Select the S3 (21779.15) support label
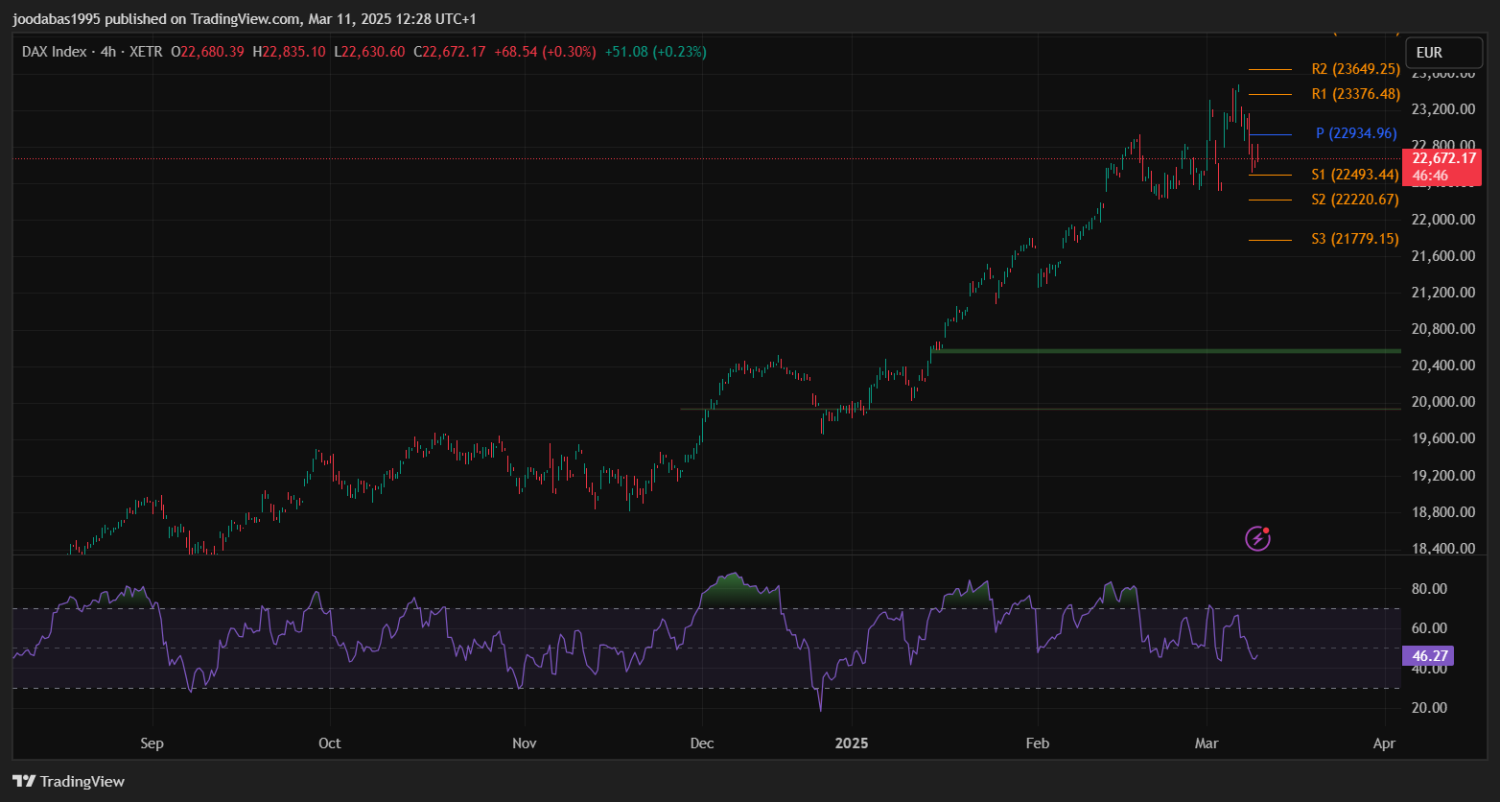This screenshot has height=802, width=1500. pyautogui.click(x=1354, y=239)
